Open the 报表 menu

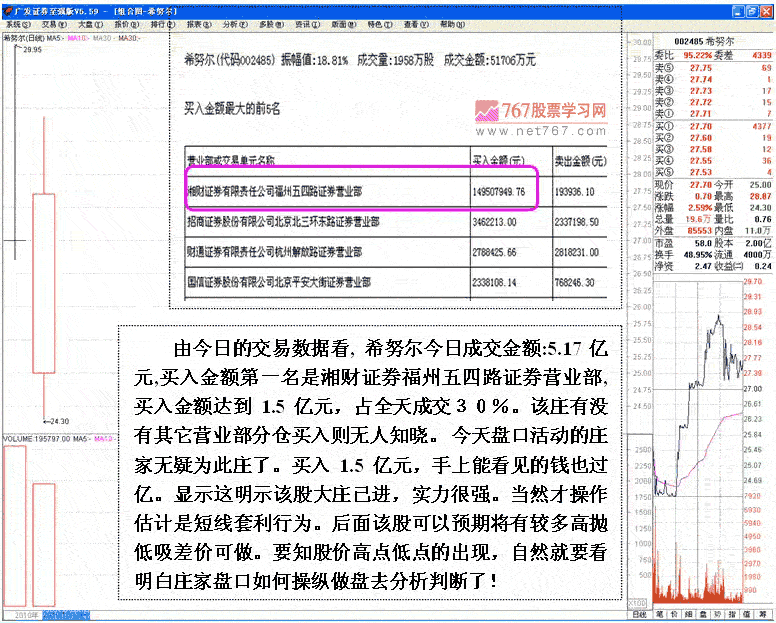[198, 23]
